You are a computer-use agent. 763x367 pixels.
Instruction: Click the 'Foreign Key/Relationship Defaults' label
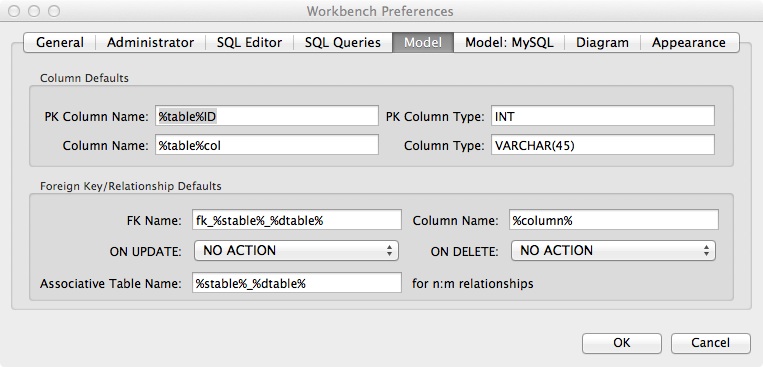130,186
